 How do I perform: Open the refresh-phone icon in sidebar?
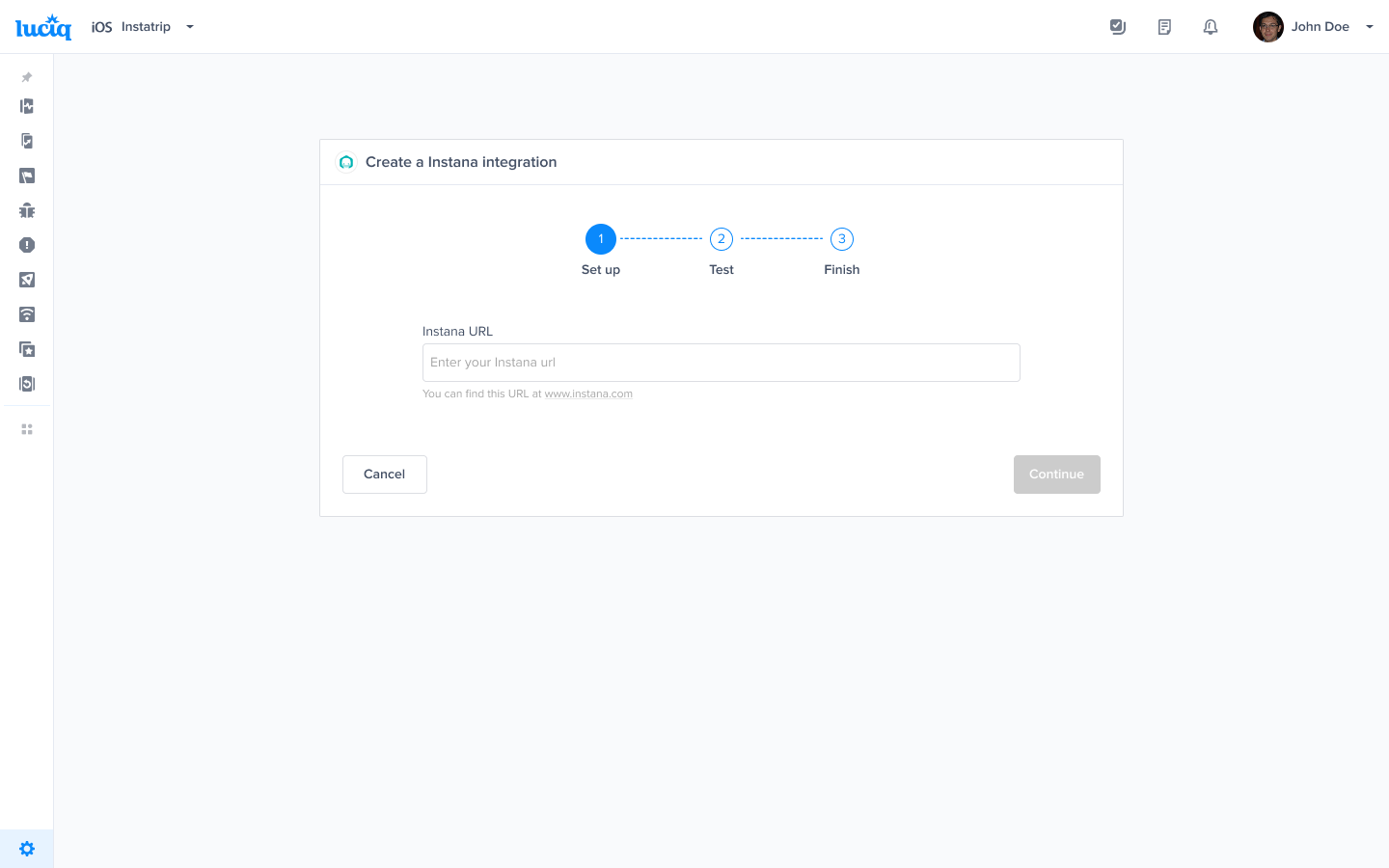[x=27, y=384]
